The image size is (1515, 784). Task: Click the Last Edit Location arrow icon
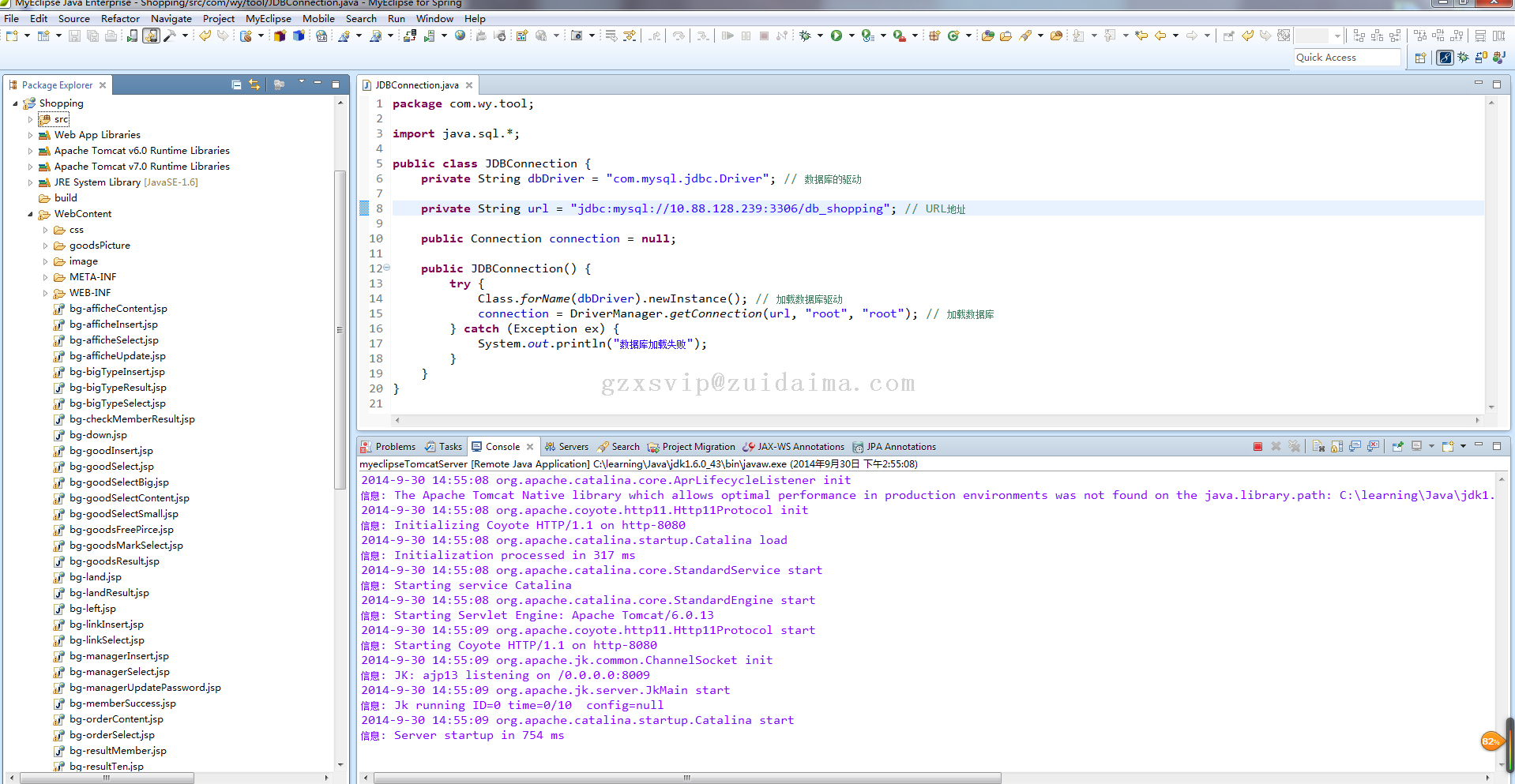click(1141, 36)
